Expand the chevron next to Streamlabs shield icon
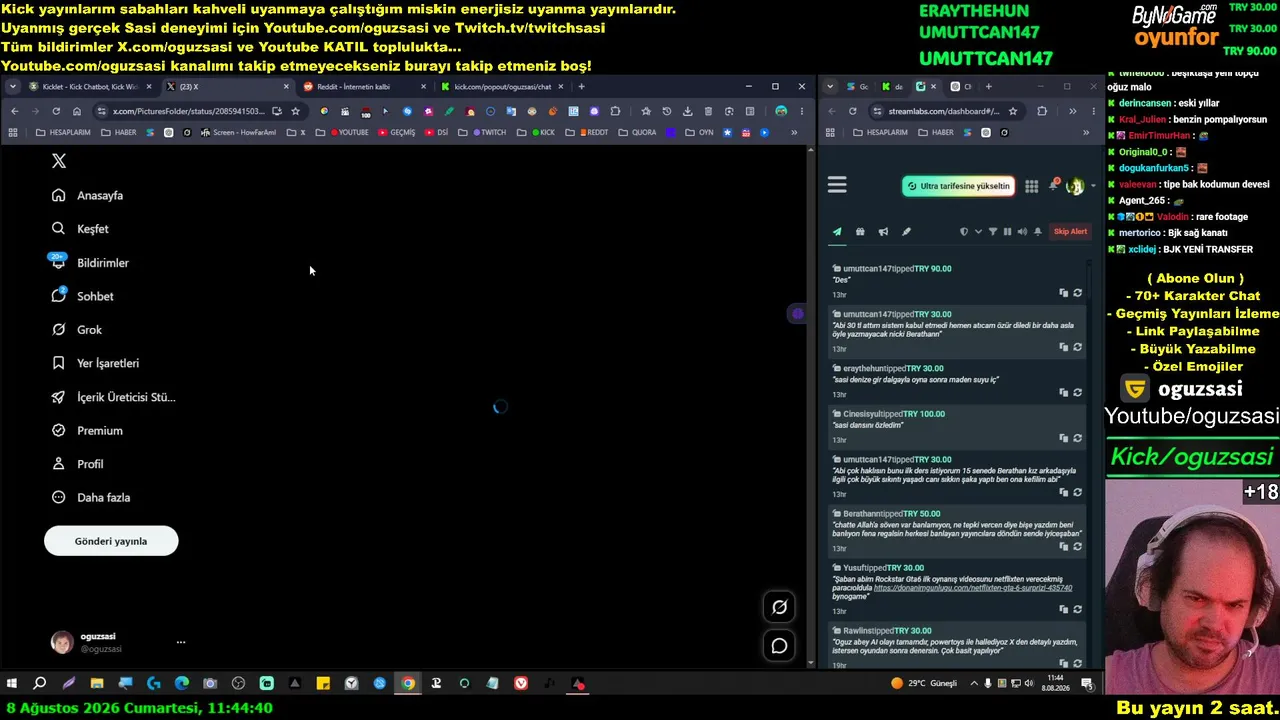 [978, 232]
